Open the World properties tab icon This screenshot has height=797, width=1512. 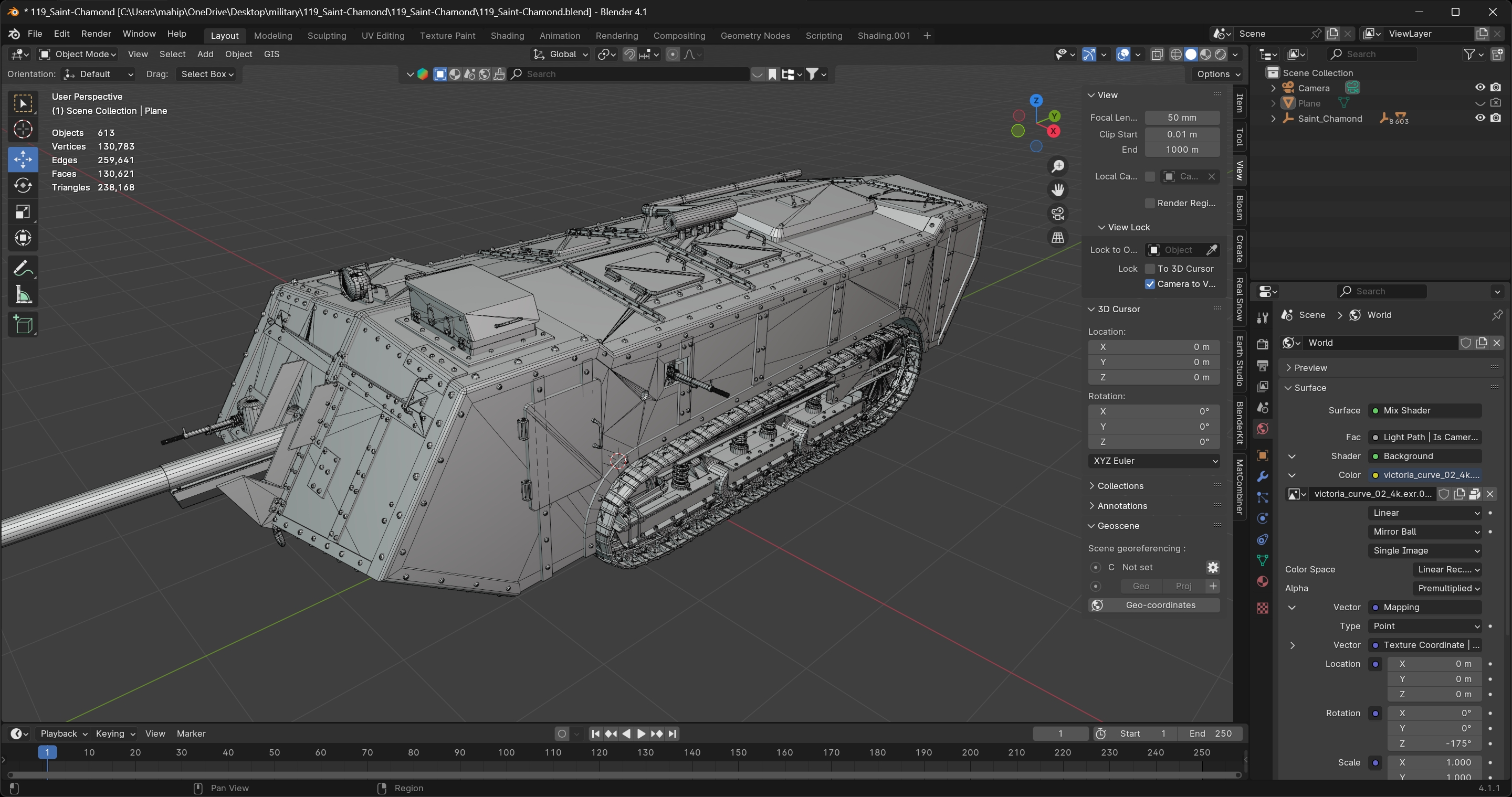pos(1263,429)
